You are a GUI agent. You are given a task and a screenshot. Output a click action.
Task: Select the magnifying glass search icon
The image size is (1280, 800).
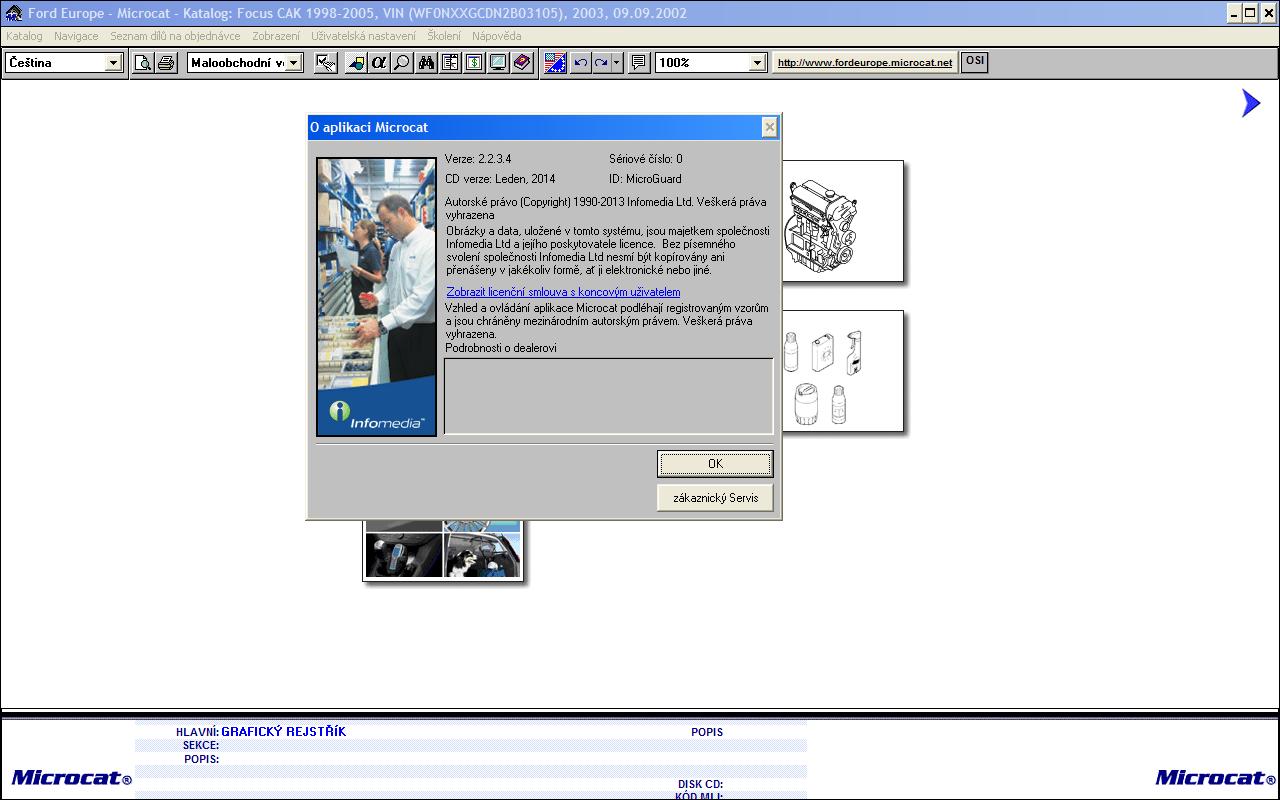[401, 63]
